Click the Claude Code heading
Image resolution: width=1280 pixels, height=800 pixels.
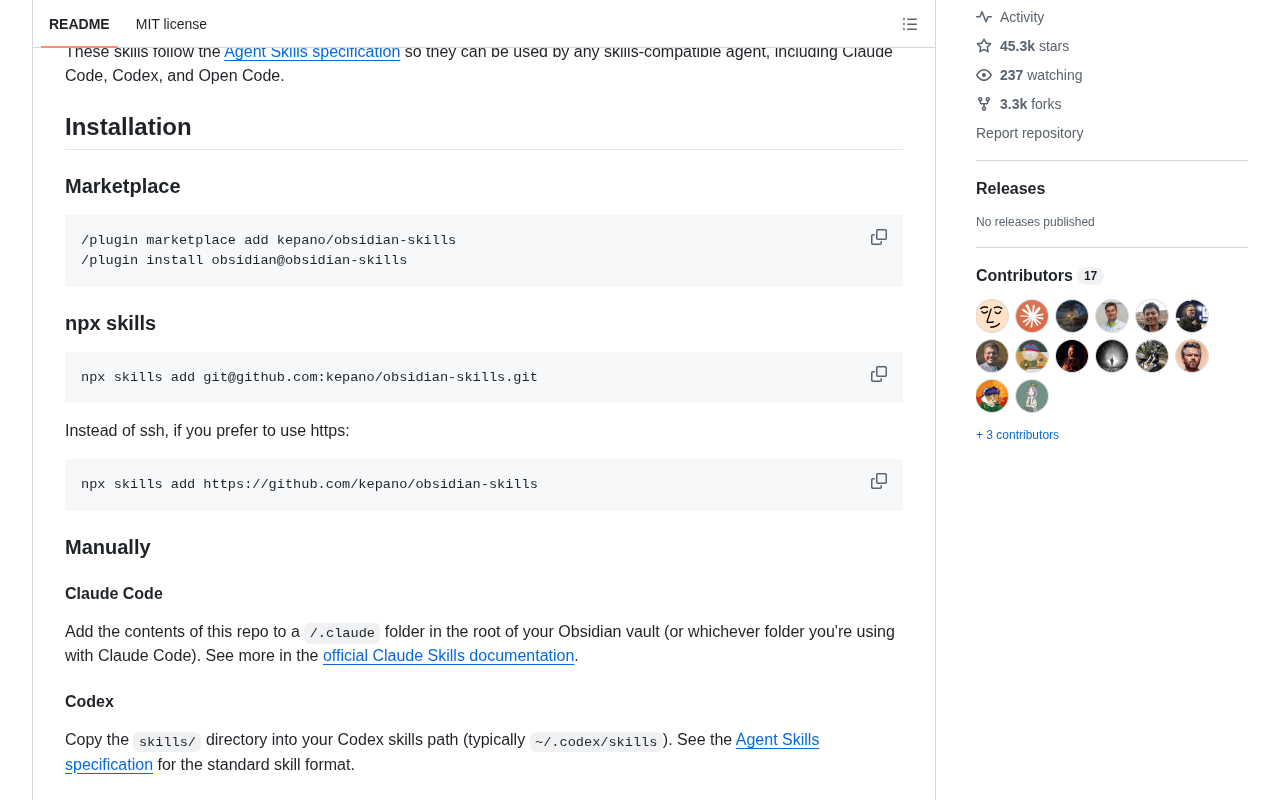[114, 594]
